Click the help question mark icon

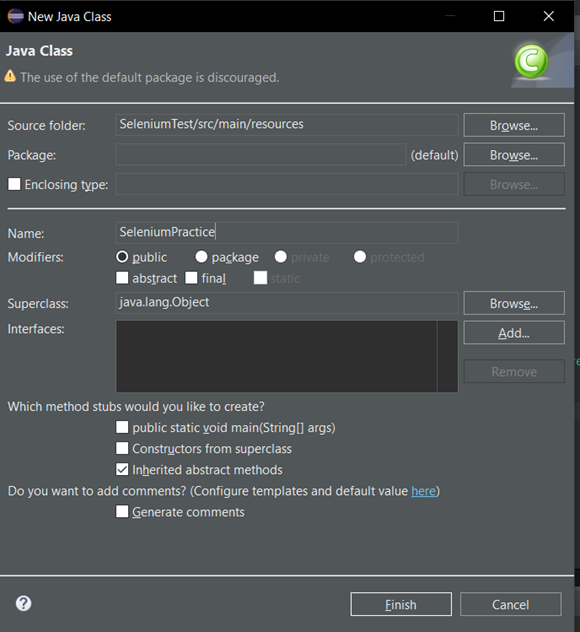click(x=23, y=603)
